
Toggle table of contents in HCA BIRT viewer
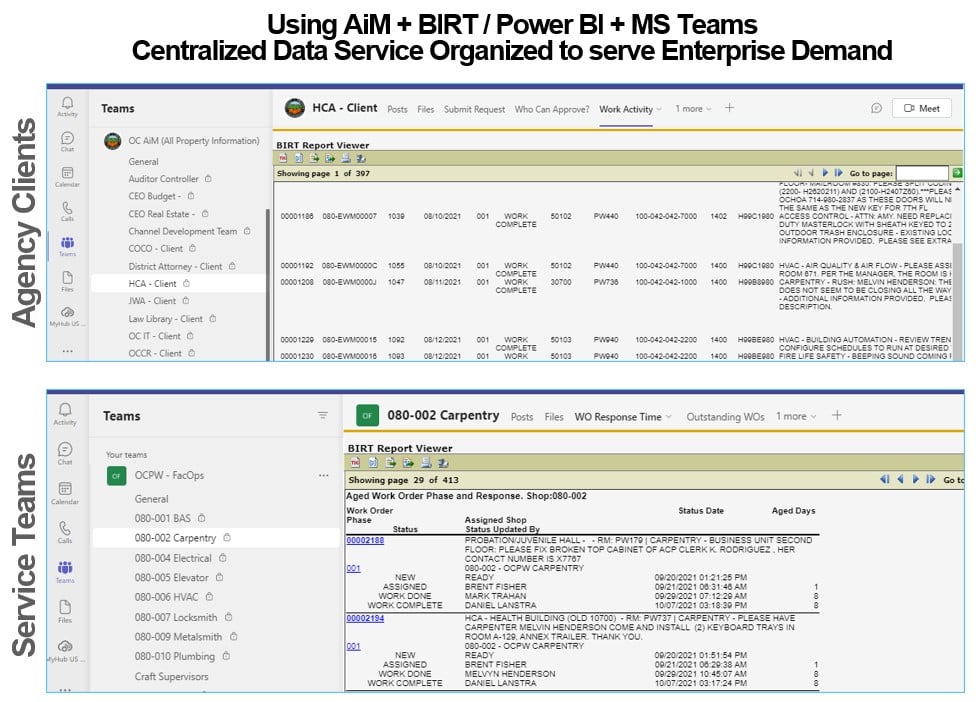point(284,158)
